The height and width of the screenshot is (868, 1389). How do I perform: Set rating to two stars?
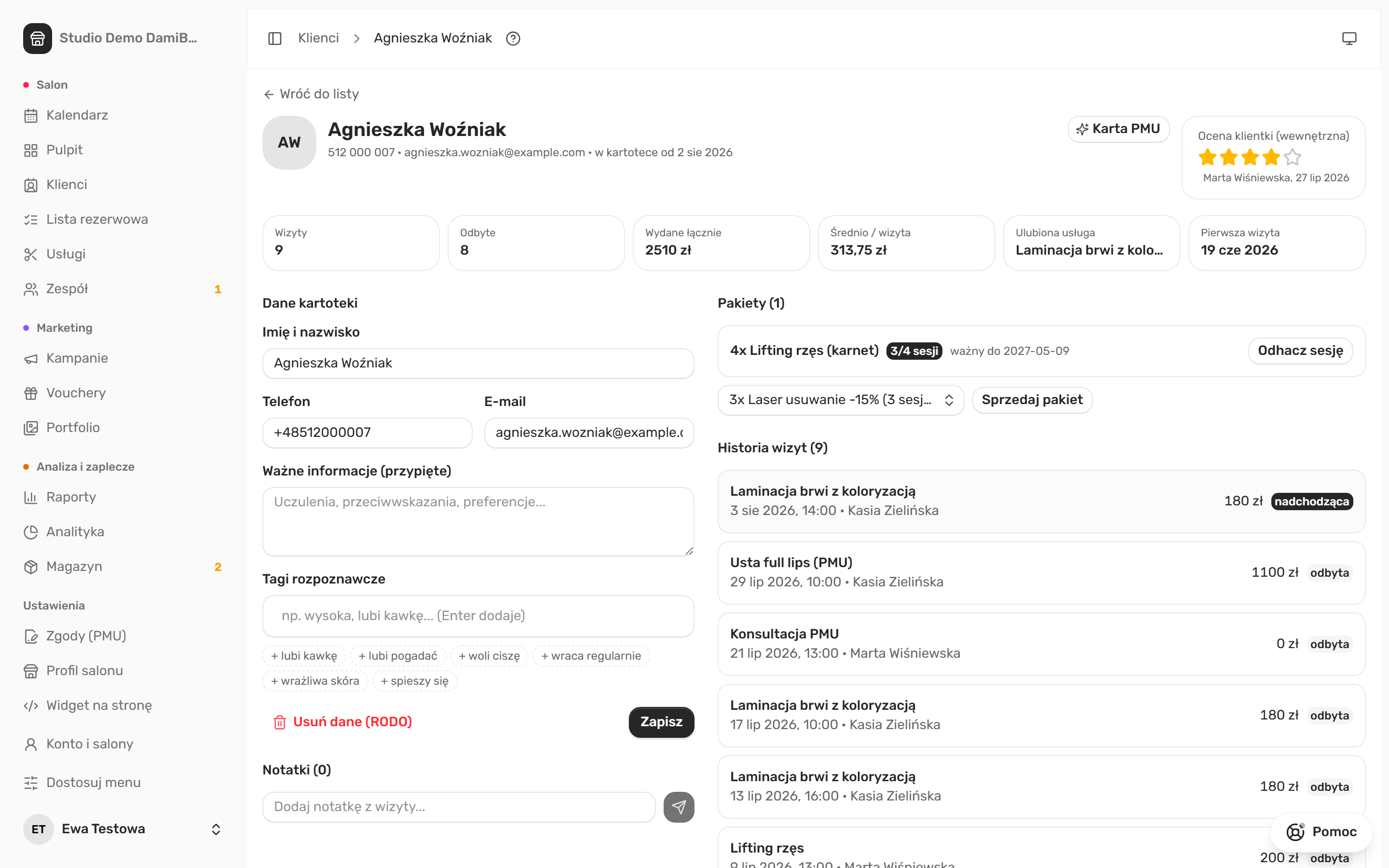pos(1229,157)
